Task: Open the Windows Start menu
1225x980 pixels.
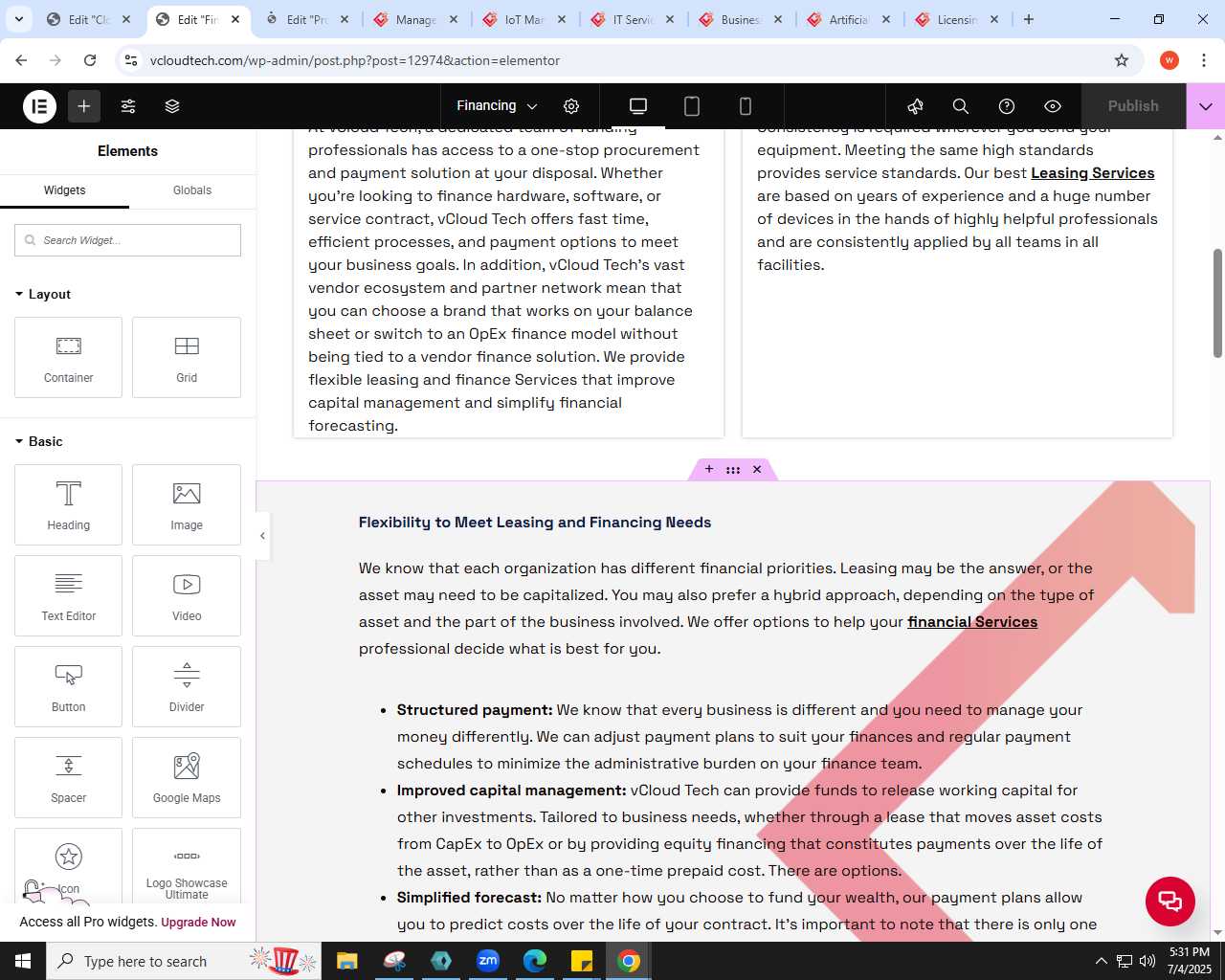Action: pos(23,961)
